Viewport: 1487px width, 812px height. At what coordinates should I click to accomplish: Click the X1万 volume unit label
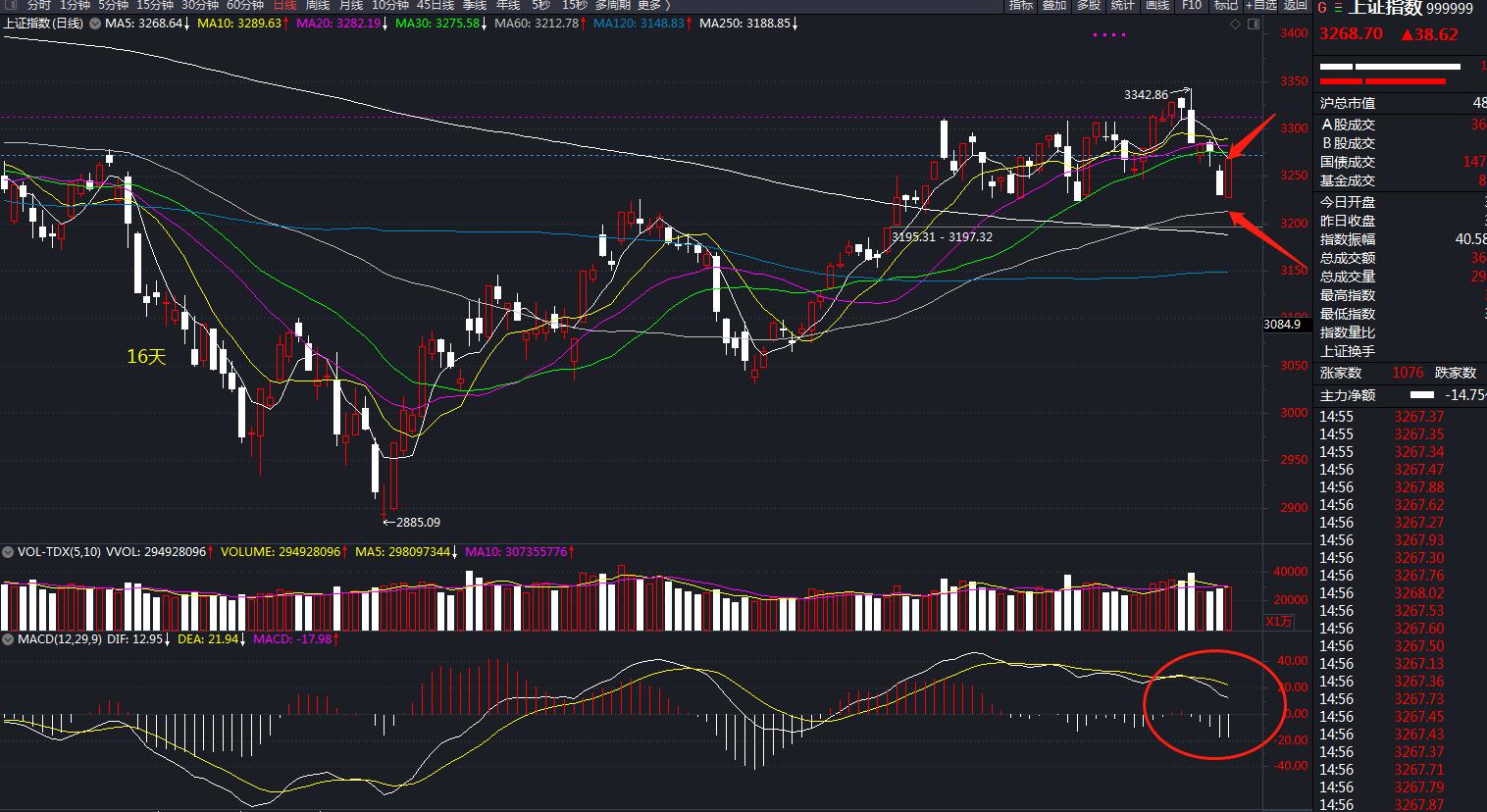[x=1279, y=621]
